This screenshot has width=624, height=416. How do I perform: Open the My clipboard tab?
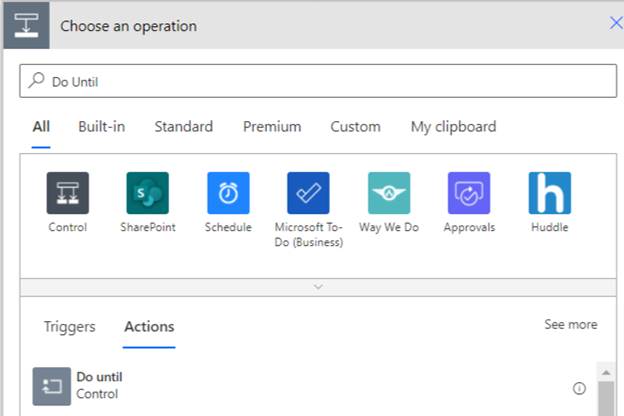point(454,127)
